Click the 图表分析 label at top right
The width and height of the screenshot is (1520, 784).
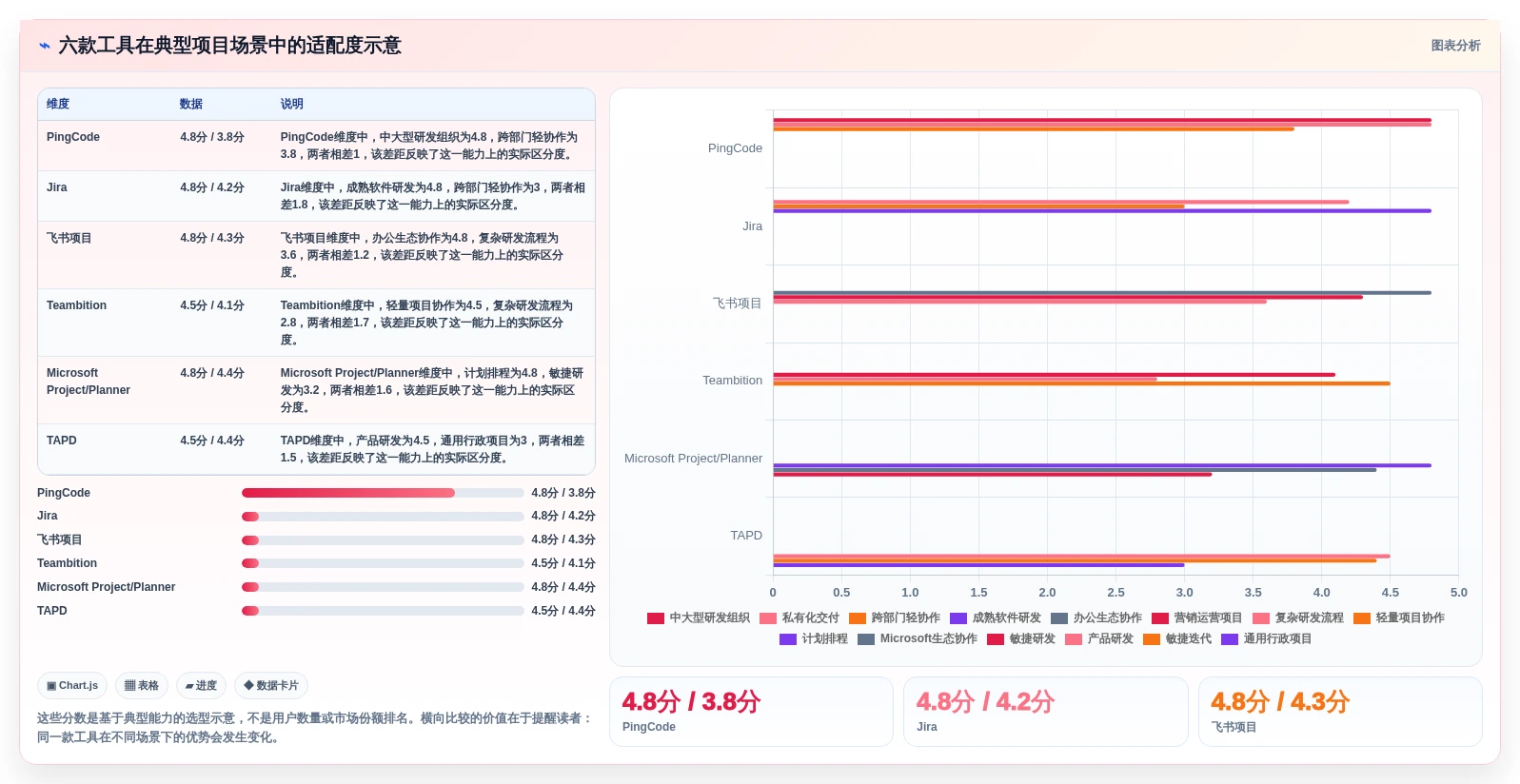pyautogui.click(x=1455, y=46)
